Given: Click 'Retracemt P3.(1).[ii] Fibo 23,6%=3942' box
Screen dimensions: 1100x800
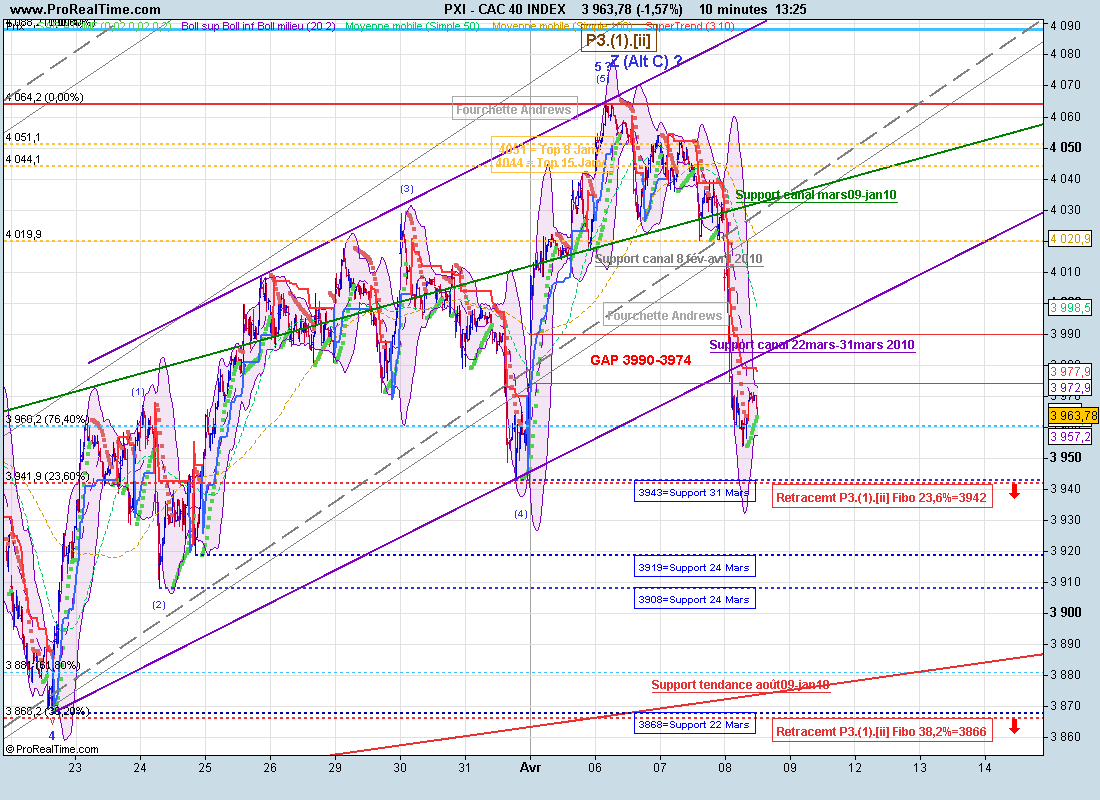Looking at the screenshot, I should pos(882,498).
